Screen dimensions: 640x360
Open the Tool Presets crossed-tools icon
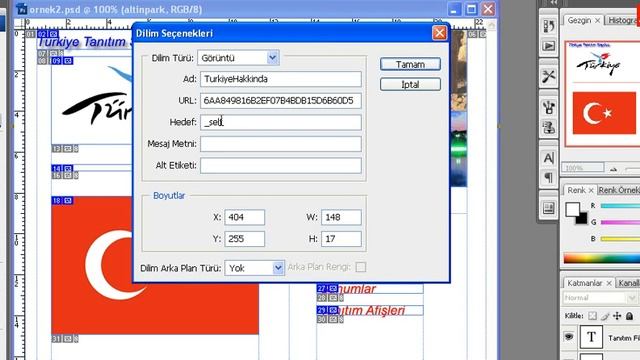(x=549, y=76)
